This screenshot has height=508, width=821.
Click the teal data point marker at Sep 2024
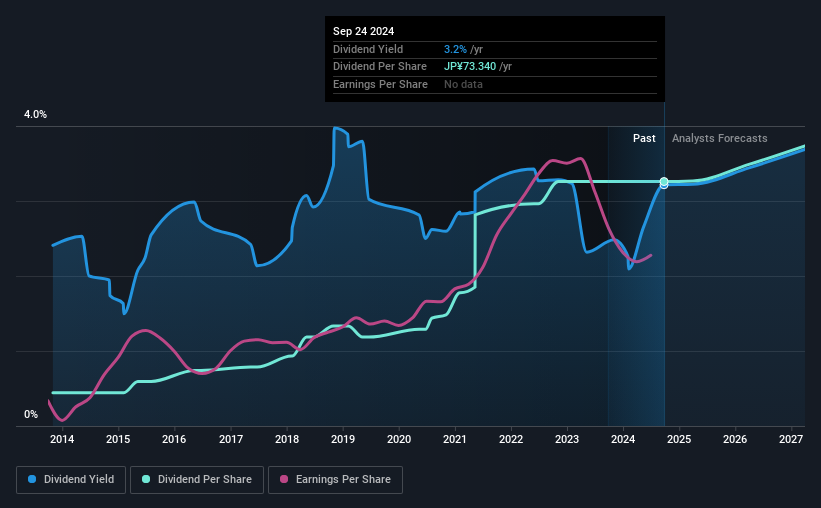[664, 182]
